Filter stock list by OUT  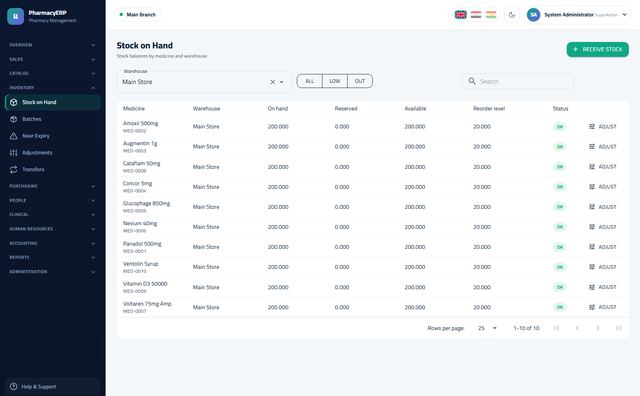(x=360, y=81)
